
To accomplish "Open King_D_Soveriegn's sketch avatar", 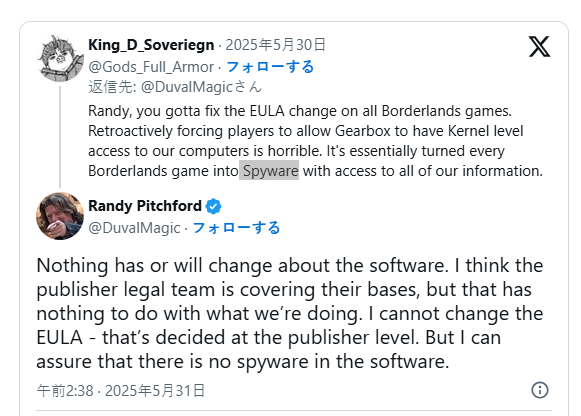I will pyautogui.click(x=60, y=59).
